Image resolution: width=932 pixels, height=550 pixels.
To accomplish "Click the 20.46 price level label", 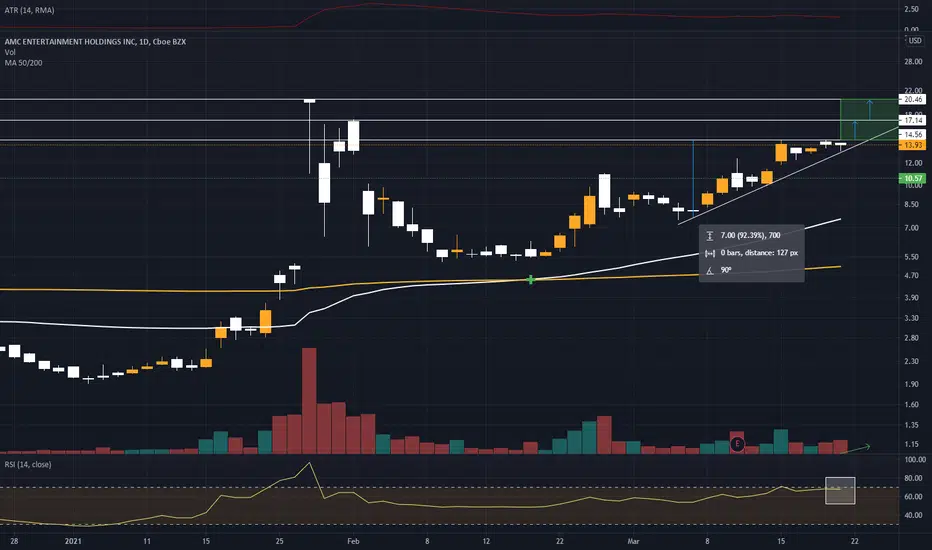I will tap(912, 99).
